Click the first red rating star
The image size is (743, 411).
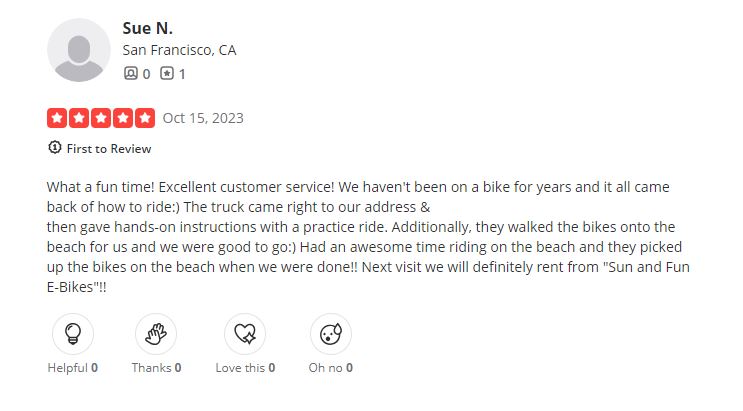(x=57, y=118)
